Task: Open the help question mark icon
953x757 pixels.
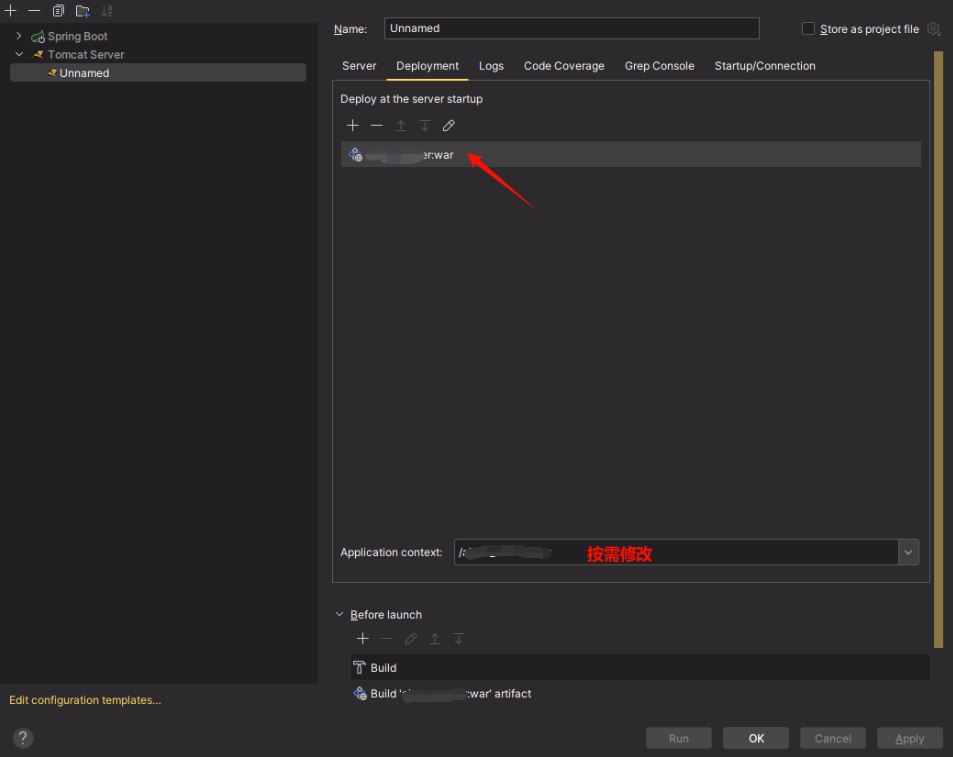Action: click(x=23, y=738)
